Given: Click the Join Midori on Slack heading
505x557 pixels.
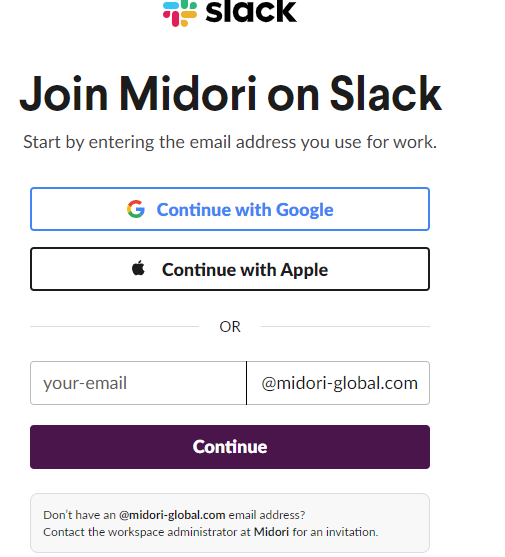Looking at the screenshot, I should click(230, 94).
